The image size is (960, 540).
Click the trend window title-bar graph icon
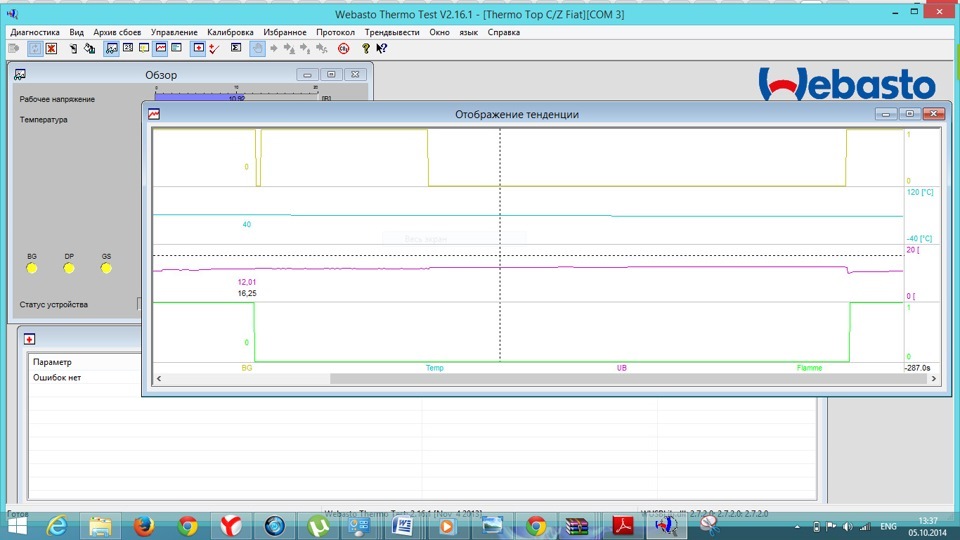coord(154,114)
